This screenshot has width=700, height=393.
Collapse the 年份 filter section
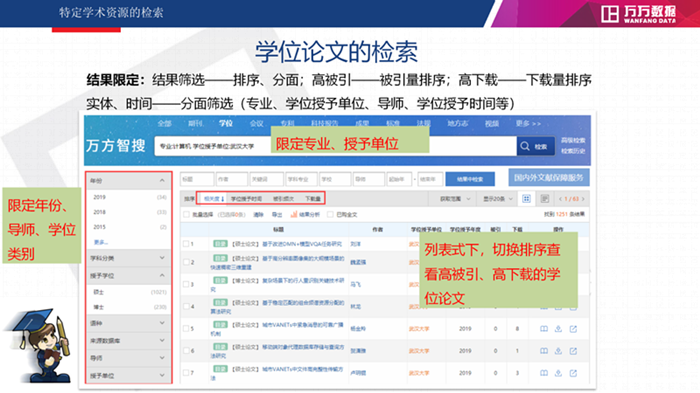162,180
